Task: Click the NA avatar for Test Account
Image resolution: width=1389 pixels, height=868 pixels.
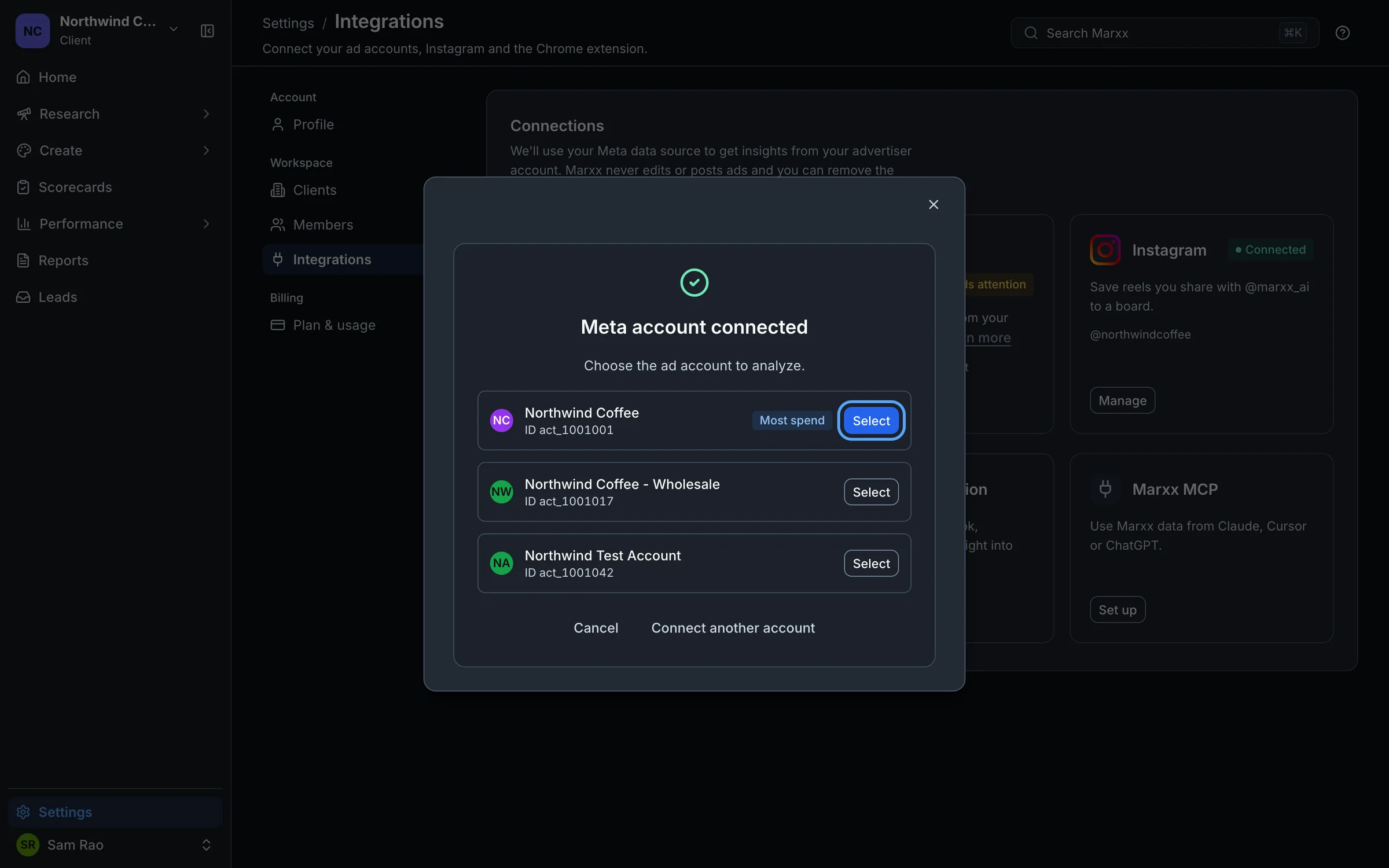Action: (x=501, y=563)
